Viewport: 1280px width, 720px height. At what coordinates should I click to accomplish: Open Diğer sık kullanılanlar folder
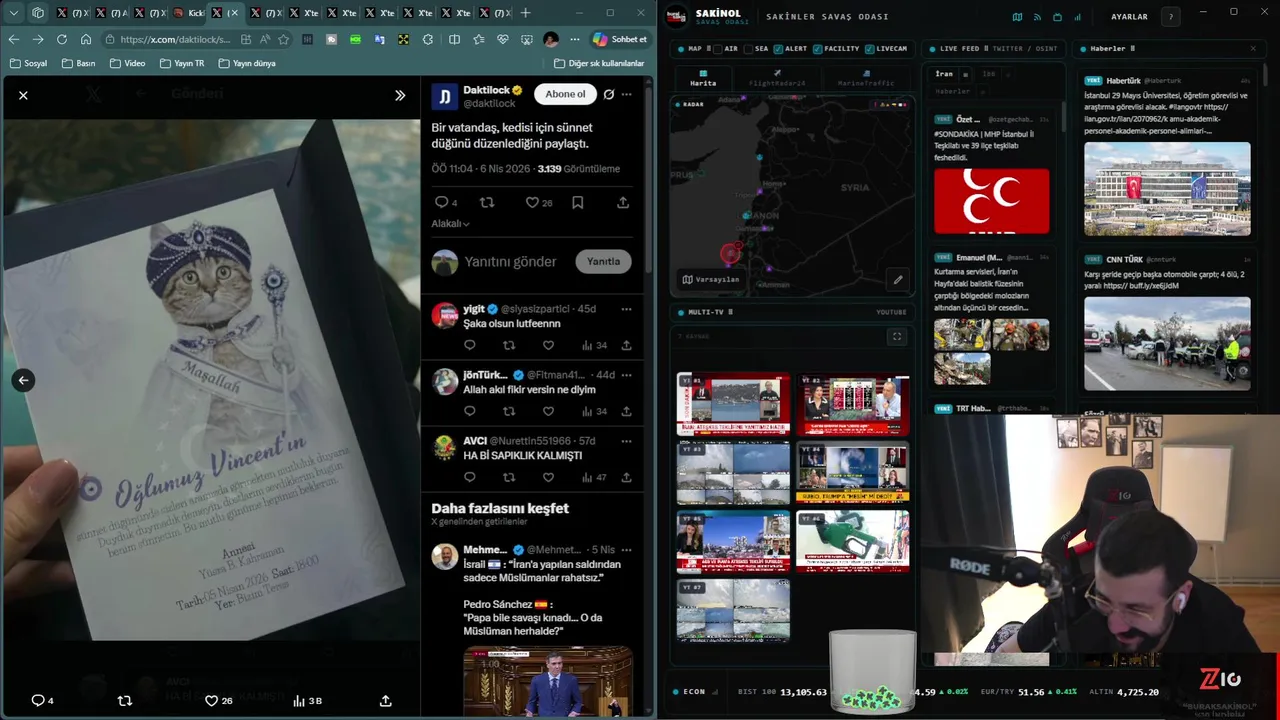[x=598, y=63]
